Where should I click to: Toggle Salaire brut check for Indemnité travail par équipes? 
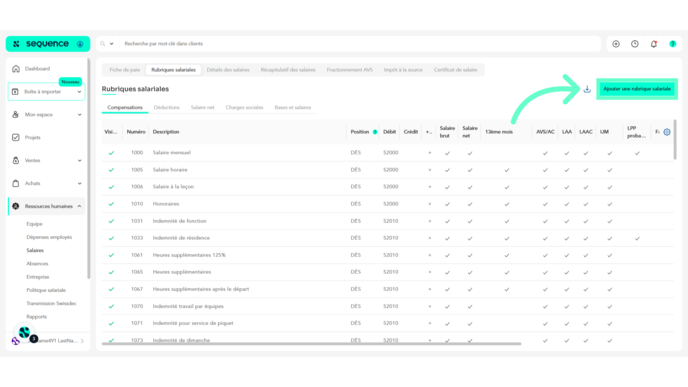[448, 306]
